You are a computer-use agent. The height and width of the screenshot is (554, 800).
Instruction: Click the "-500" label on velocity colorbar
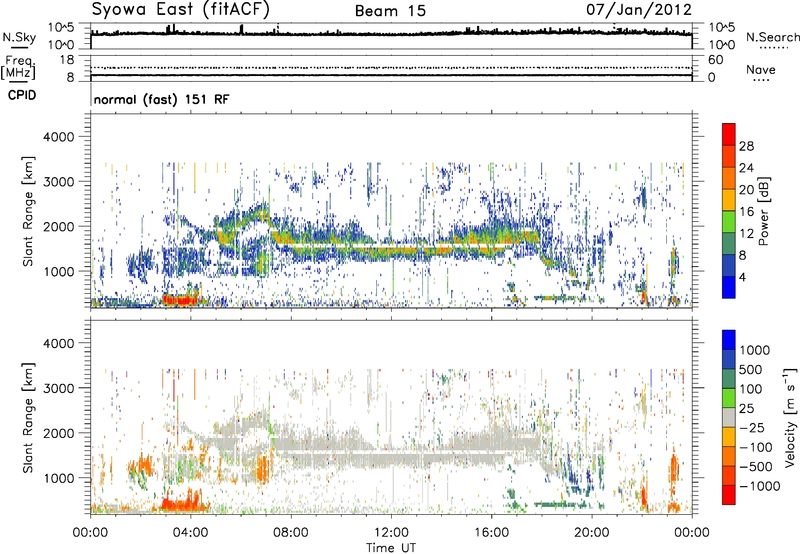click(755, 467)
